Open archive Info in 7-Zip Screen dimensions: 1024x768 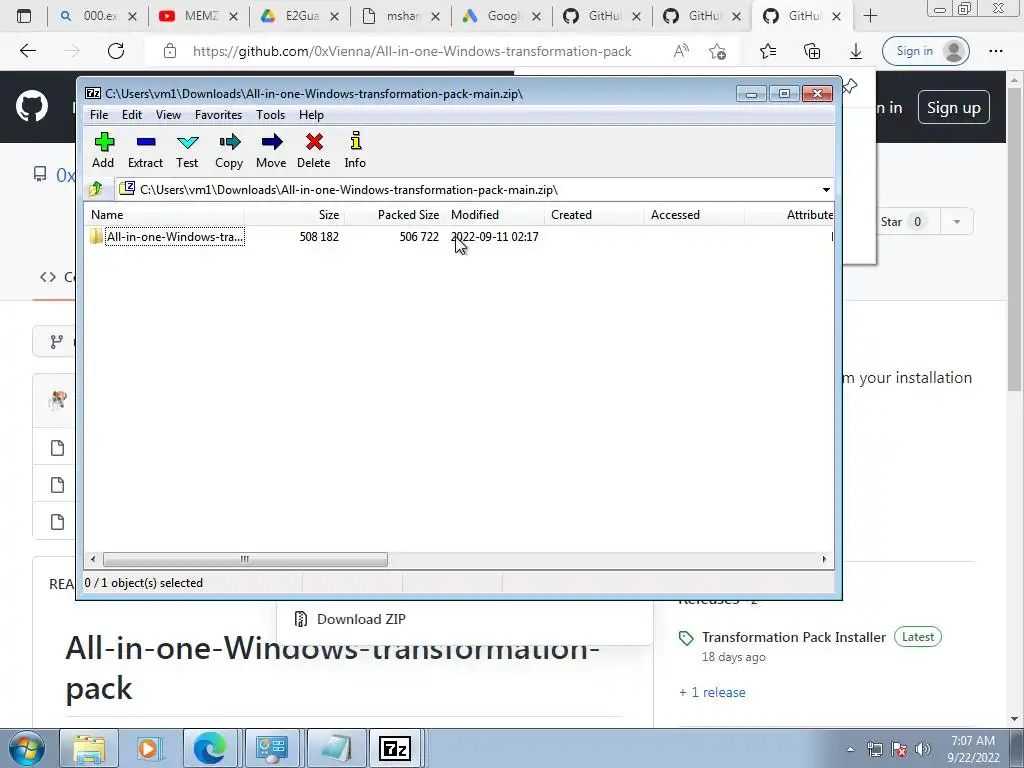[x=355, y=150]
